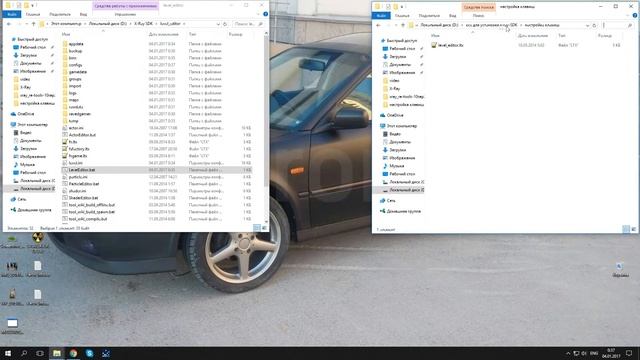Refresh the right Explorer window address bar
This screenshot has width=640, height=360.
coord(594,25)
